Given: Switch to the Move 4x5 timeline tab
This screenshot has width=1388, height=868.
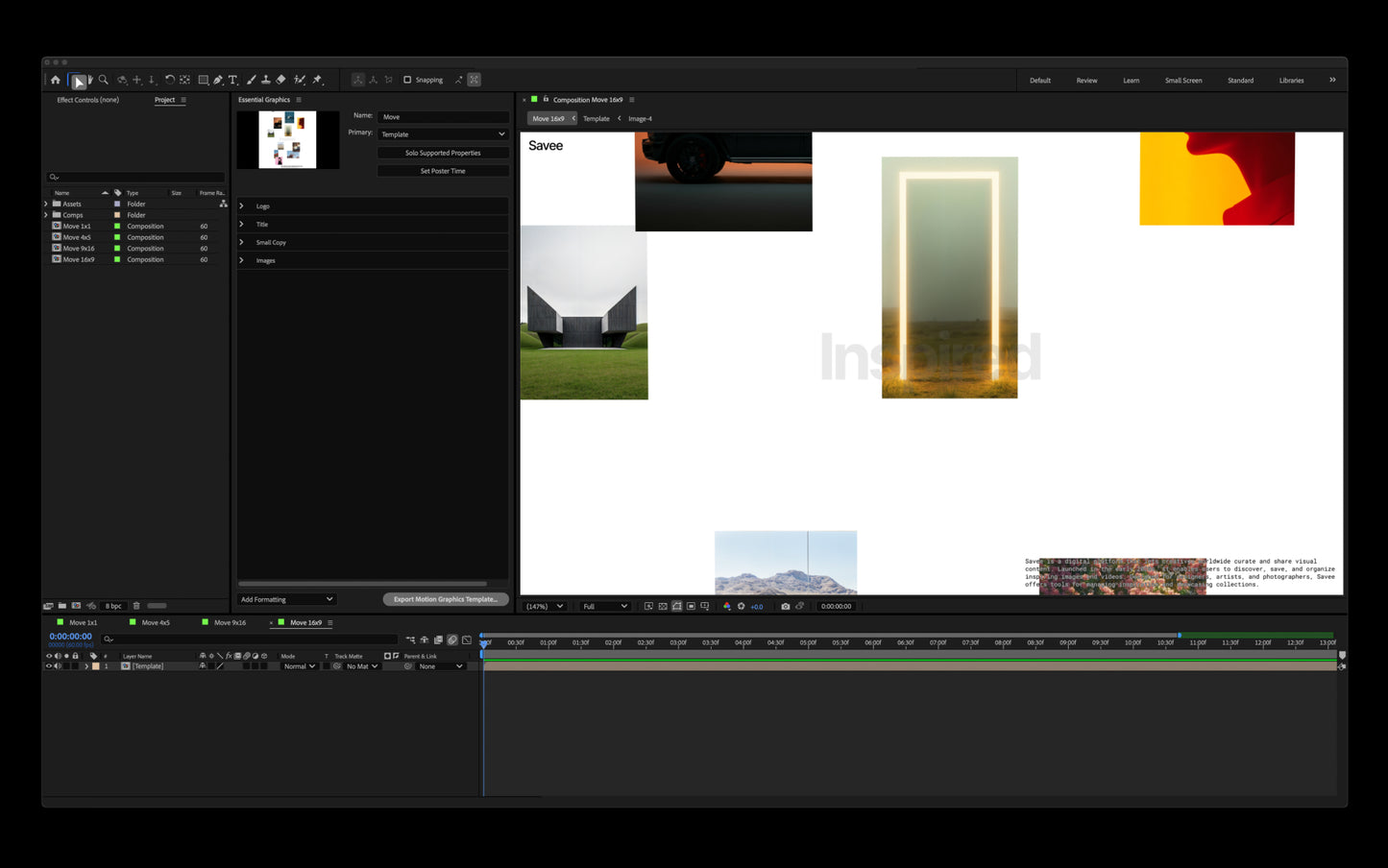Looking at the screenshot, I should [156, 622].
